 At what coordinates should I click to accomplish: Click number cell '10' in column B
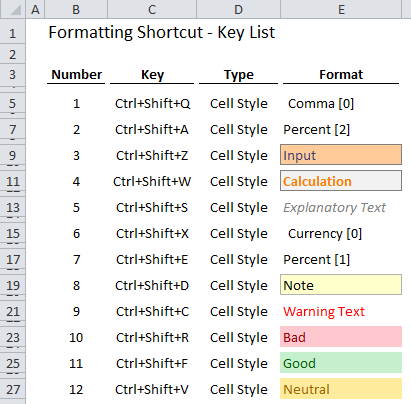tap(76, 337)
